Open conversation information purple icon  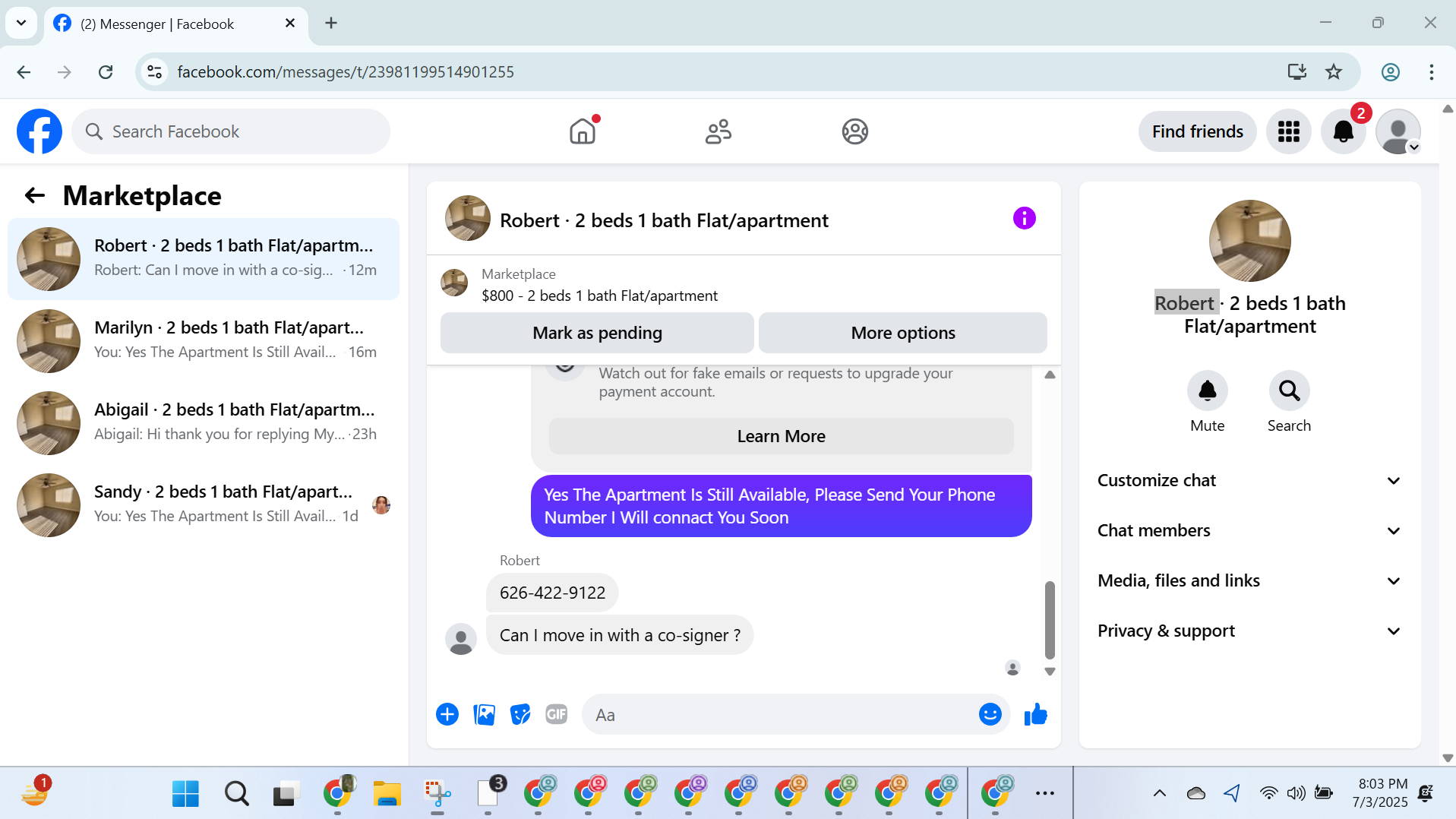click(1024, 219)
